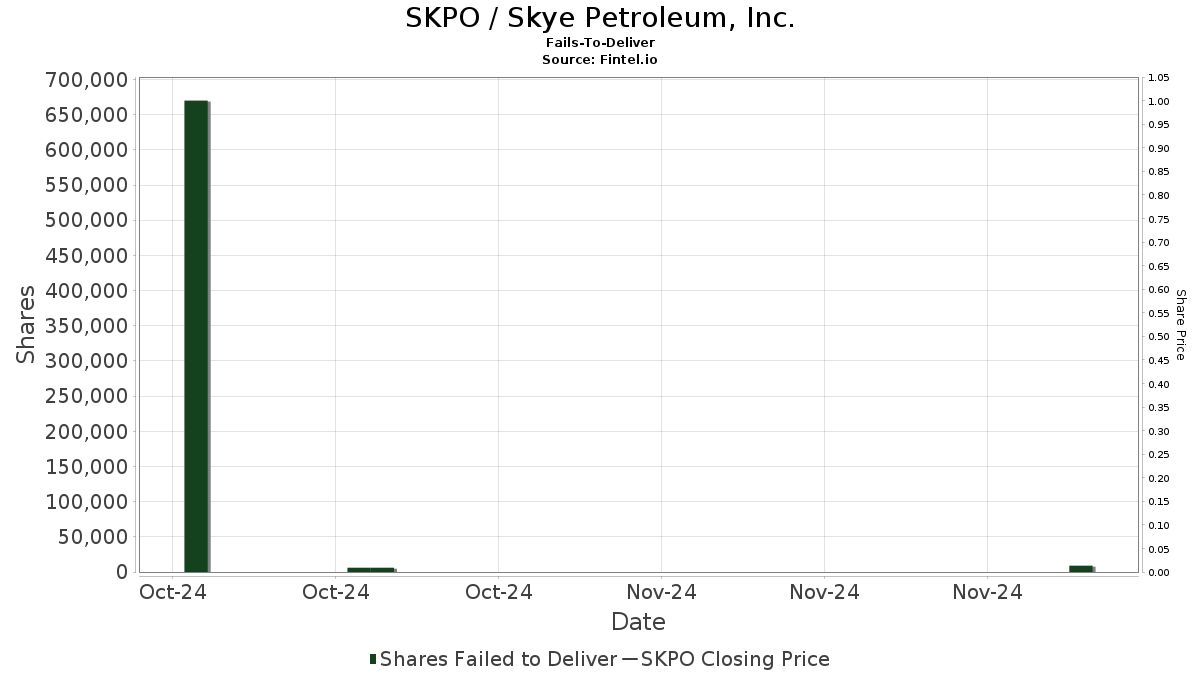Click the first Nov-24 date tick label
This screenshot has height=675, width=1200.
661,592
